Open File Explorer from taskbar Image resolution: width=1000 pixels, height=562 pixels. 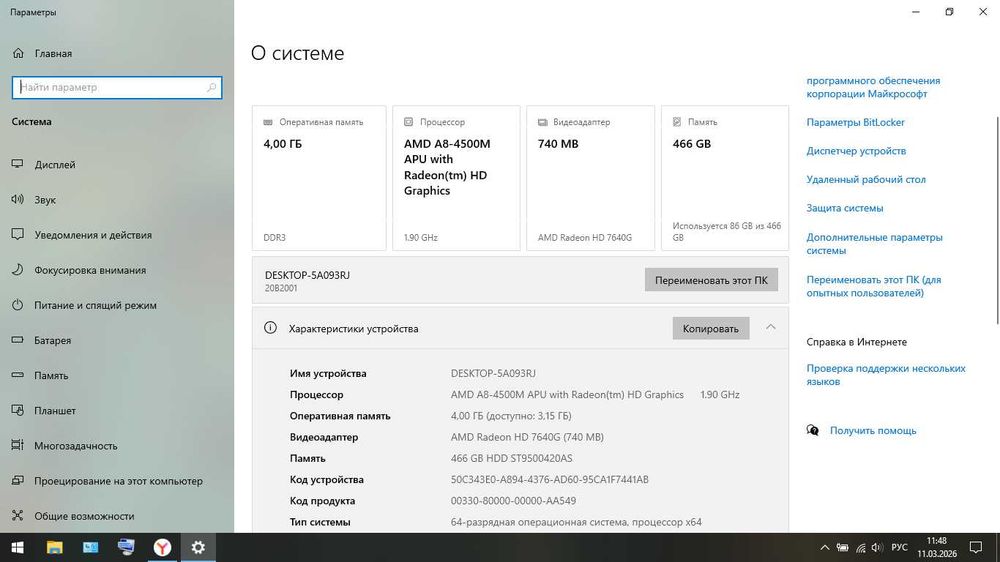click(54, 547)
